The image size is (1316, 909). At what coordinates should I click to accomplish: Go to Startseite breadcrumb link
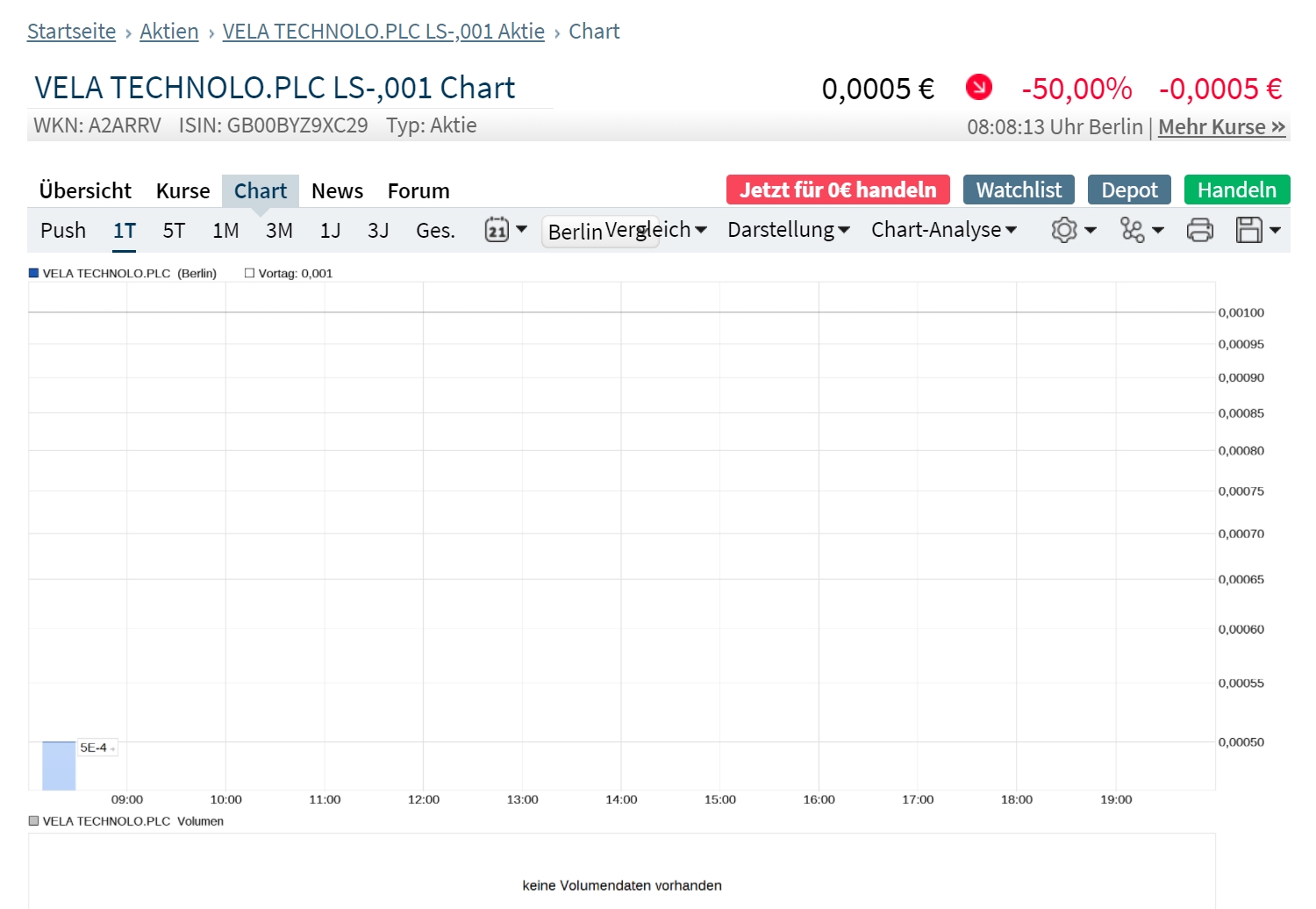coord(71,32)
